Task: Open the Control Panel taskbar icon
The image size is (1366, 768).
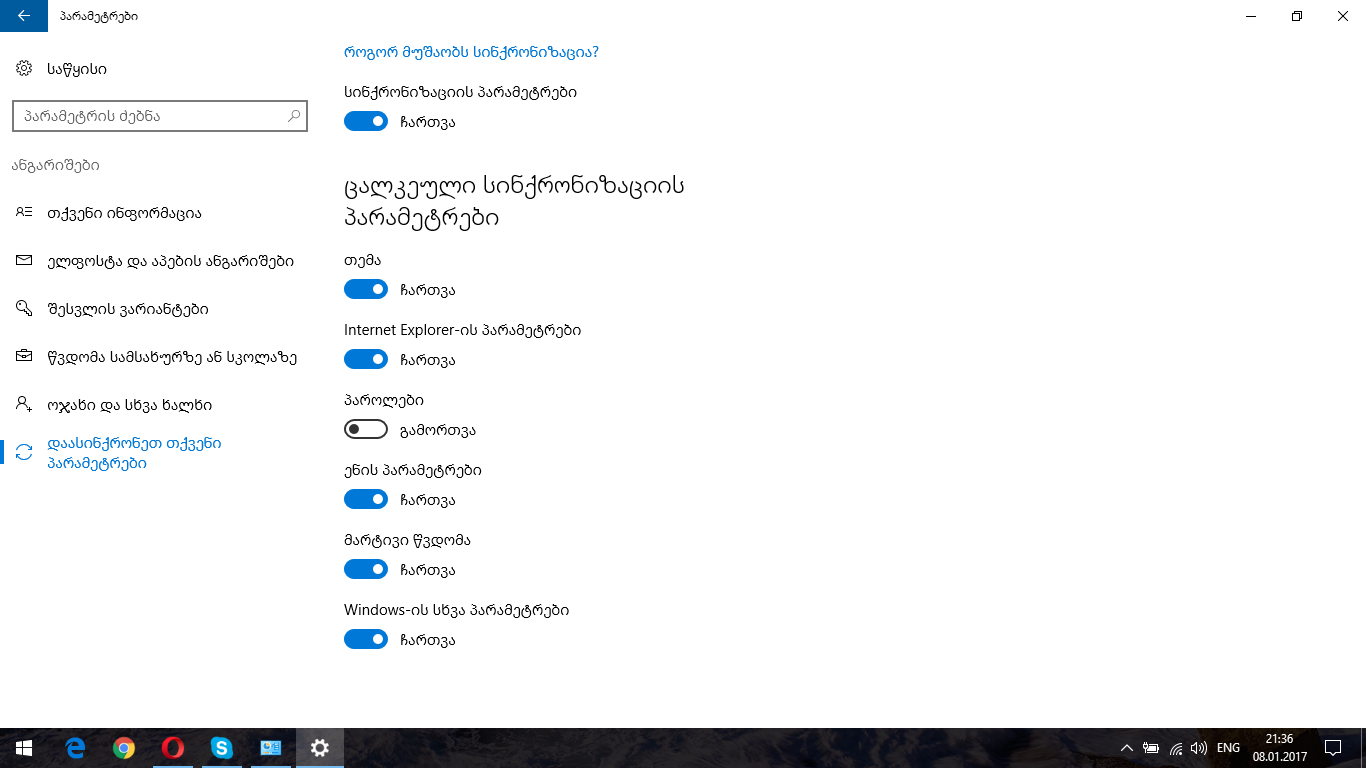Action: point(271,748)
